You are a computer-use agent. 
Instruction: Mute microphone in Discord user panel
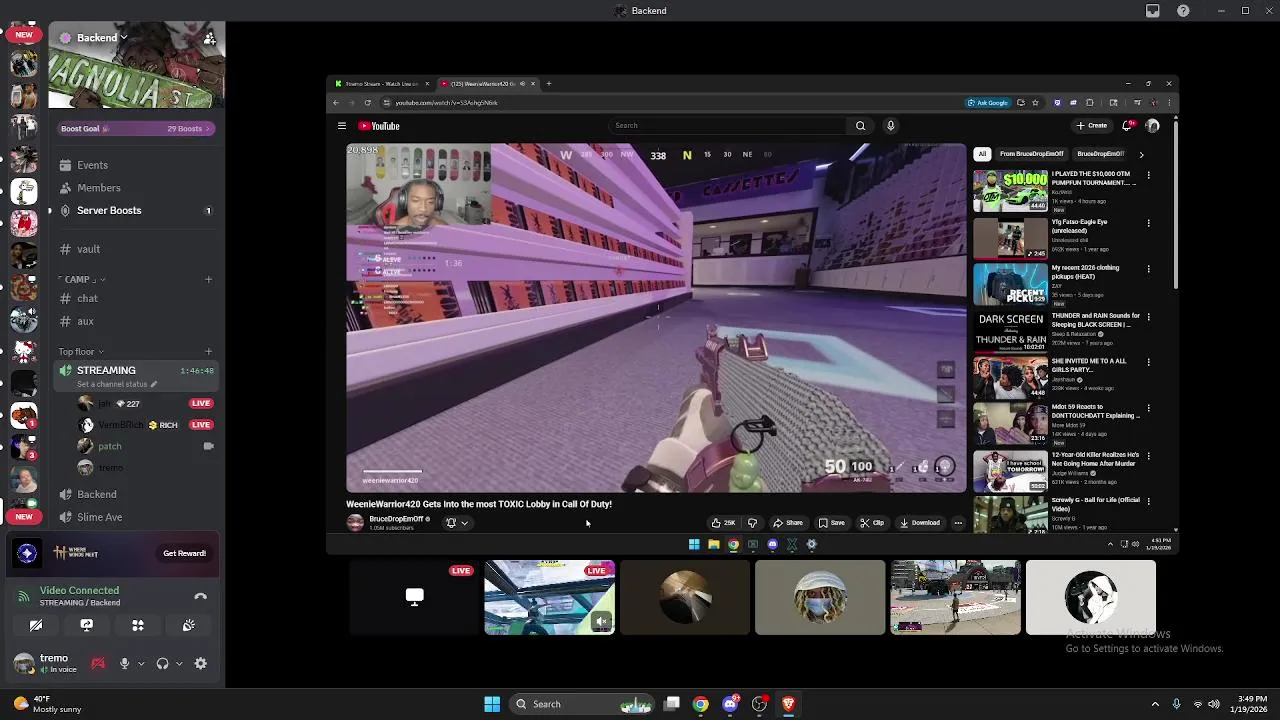click(x=124, y=663)
